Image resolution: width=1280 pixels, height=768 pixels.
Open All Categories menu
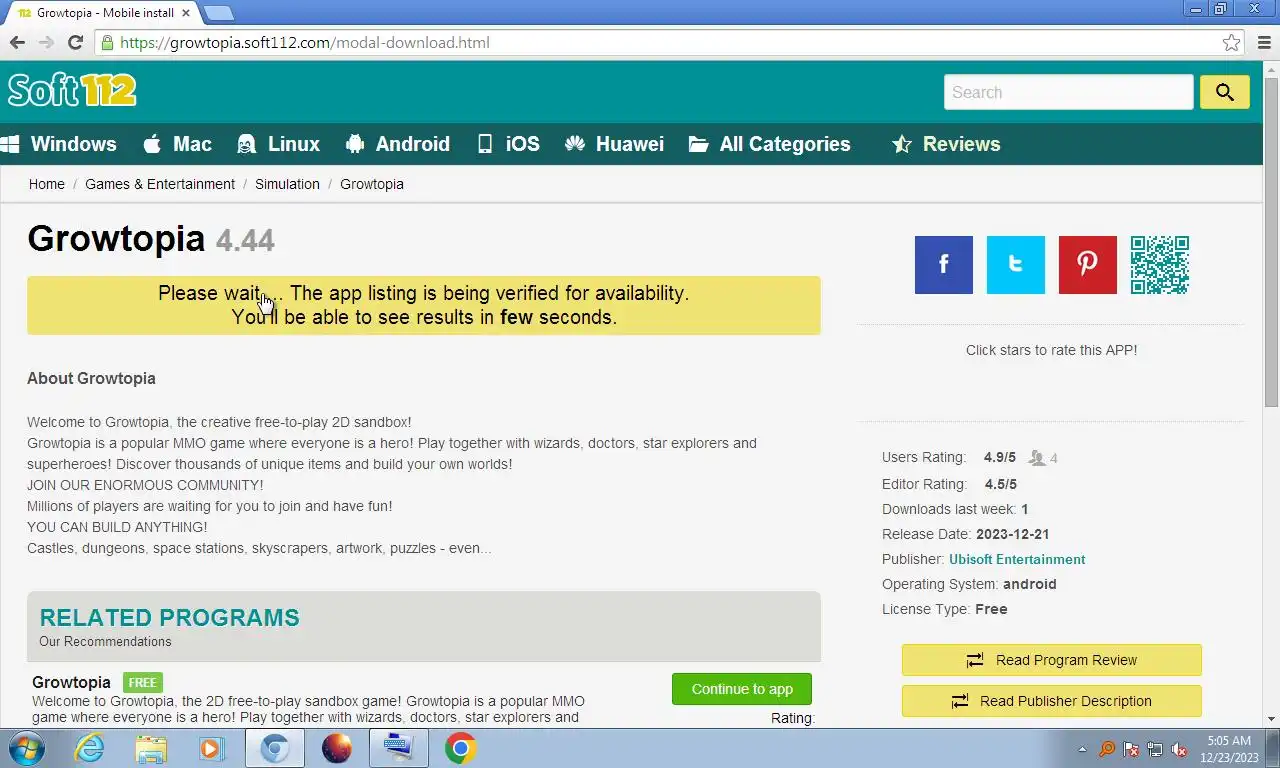coord(770,144)
